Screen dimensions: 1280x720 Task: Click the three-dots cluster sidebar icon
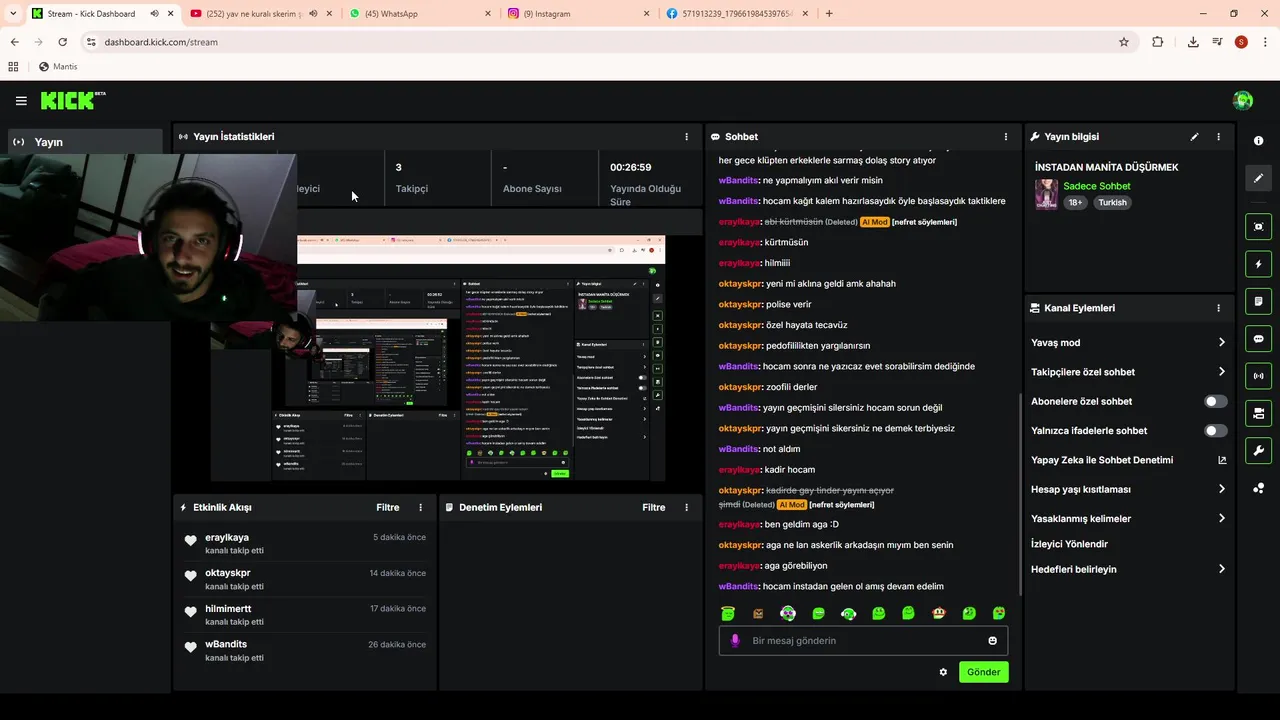click(1258, 488)
